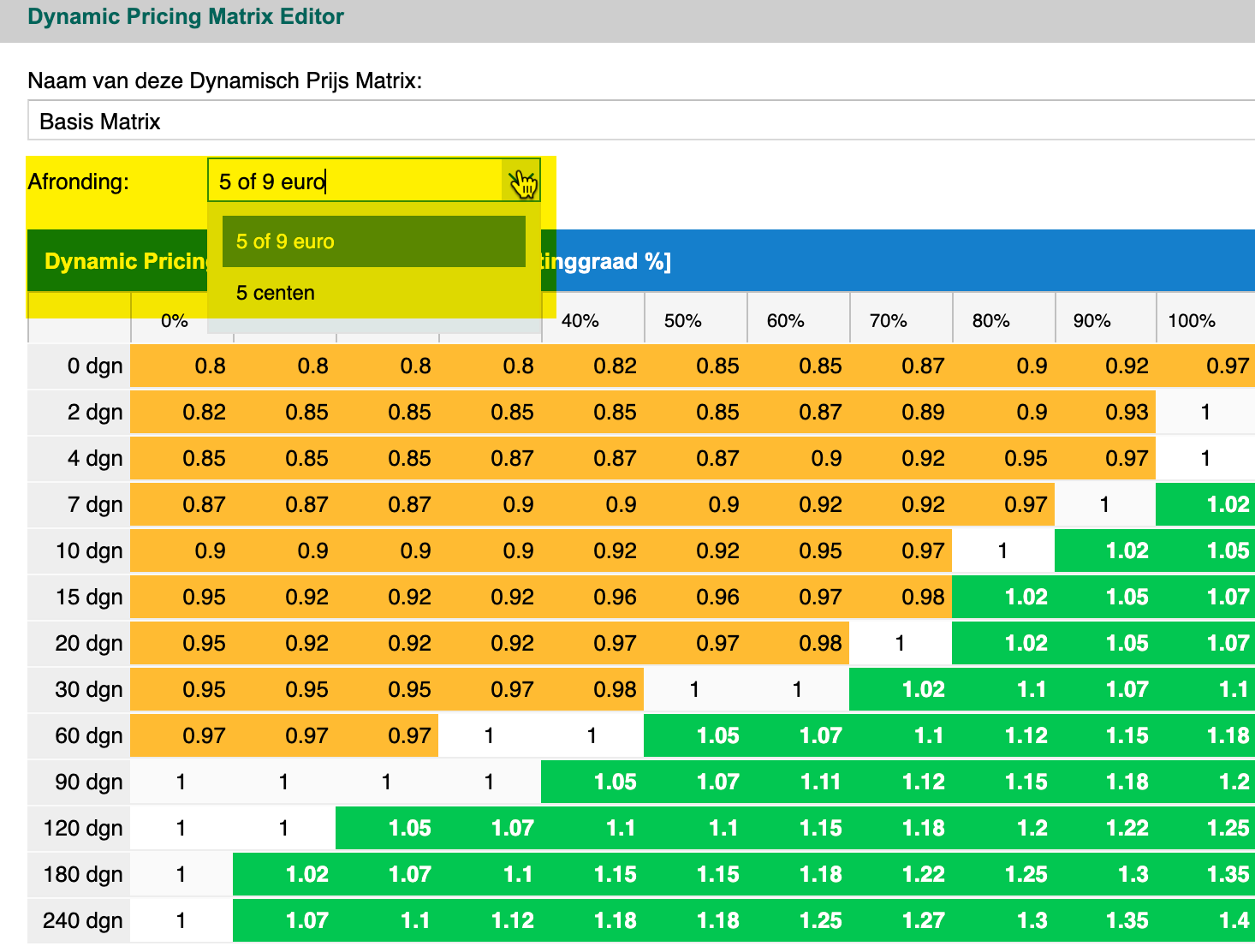Edit cell 1.18 in 60 dgn row
The height and width of the screenshot is (952, 1255).
tap(1205, 735)
